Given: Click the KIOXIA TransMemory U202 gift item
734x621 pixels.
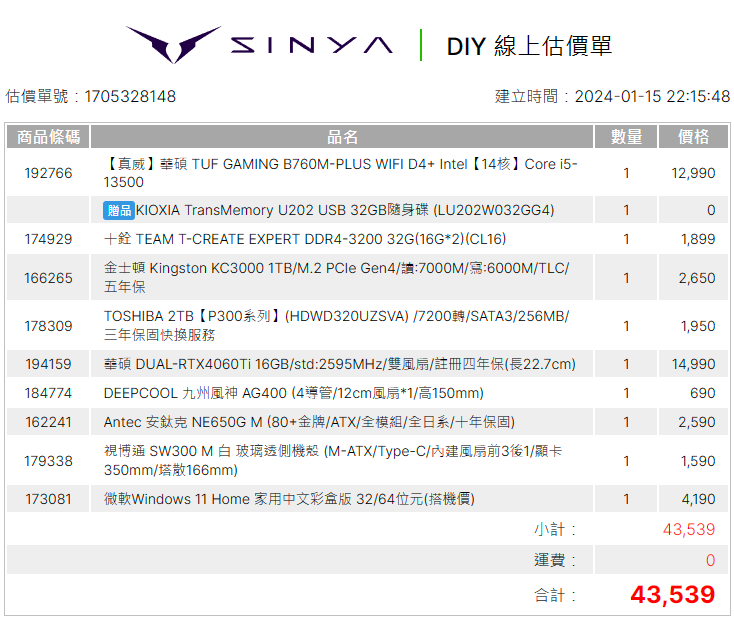Looking at the screenshot, I should pos(345,210).
